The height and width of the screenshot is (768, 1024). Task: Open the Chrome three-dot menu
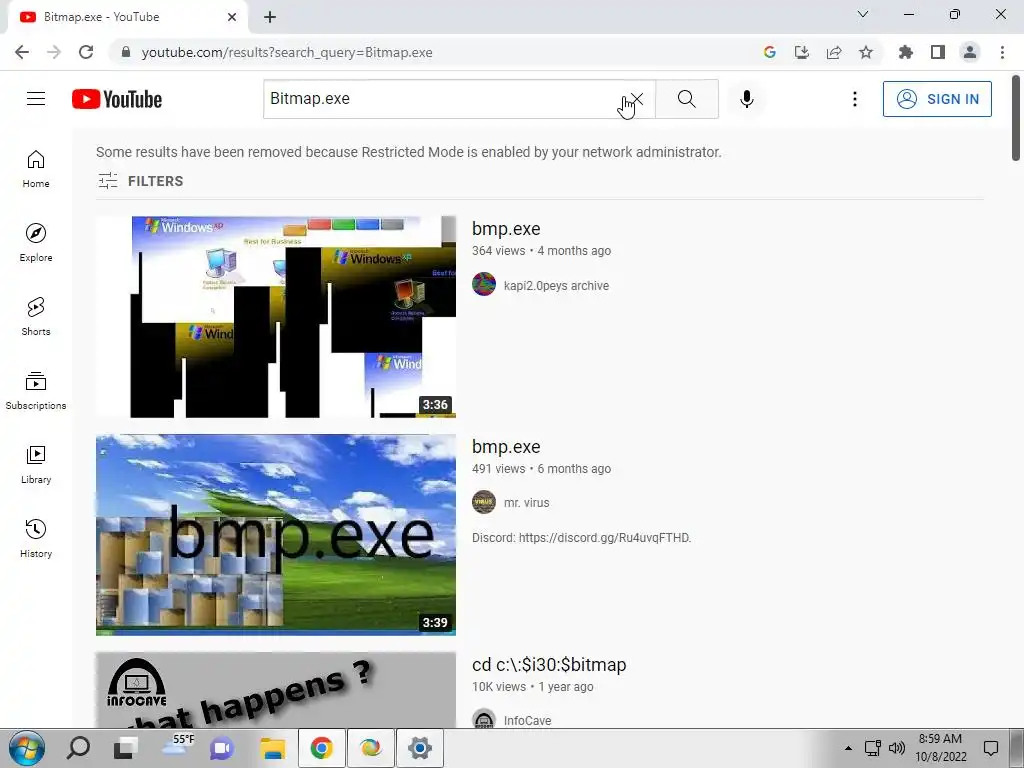tap(1002, 52)
